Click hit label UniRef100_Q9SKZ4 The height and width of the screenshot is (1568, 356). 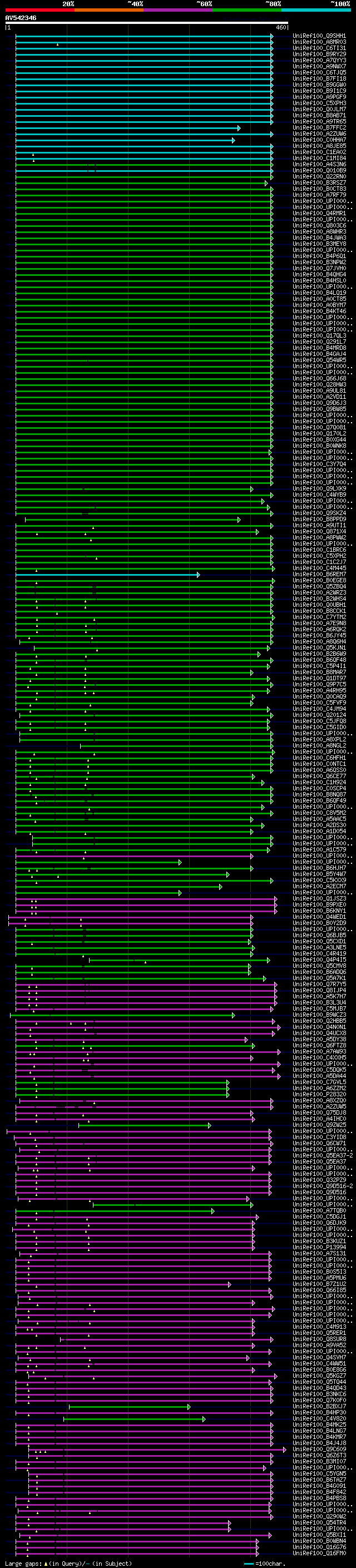click(319, 513)
